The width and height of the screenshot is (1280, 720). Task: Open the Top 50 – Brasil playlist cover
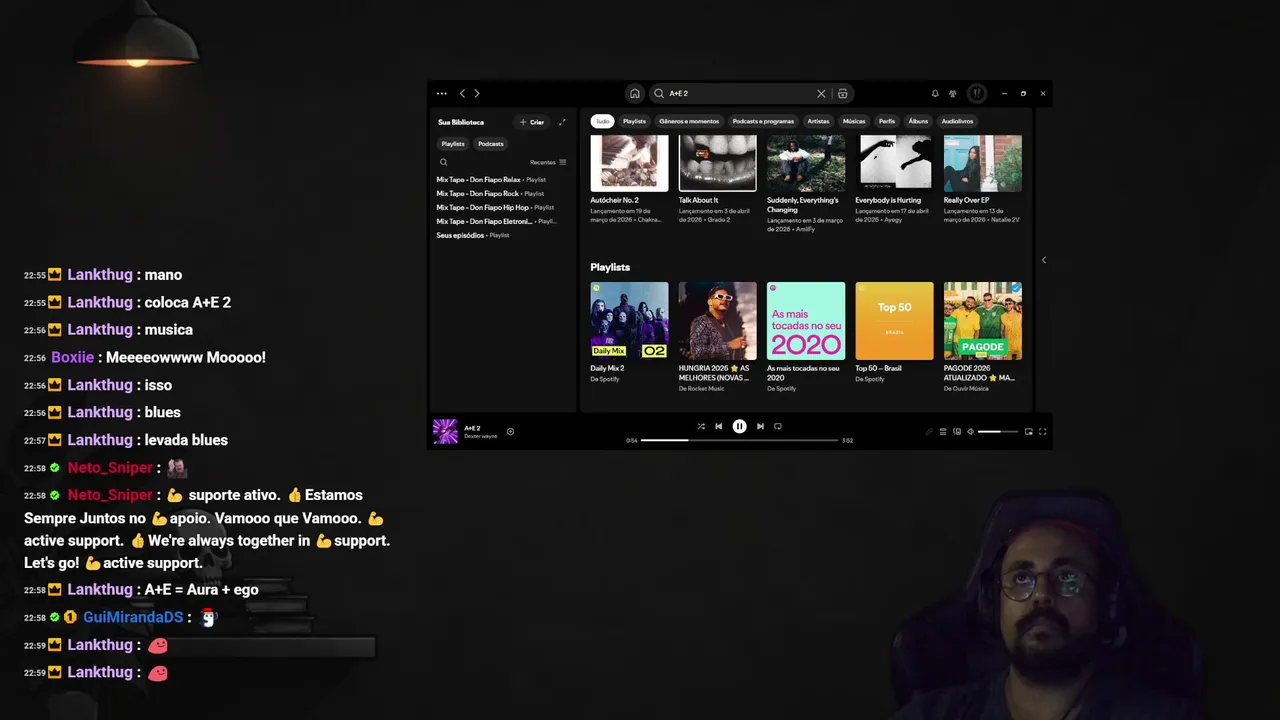pos(894,321)
